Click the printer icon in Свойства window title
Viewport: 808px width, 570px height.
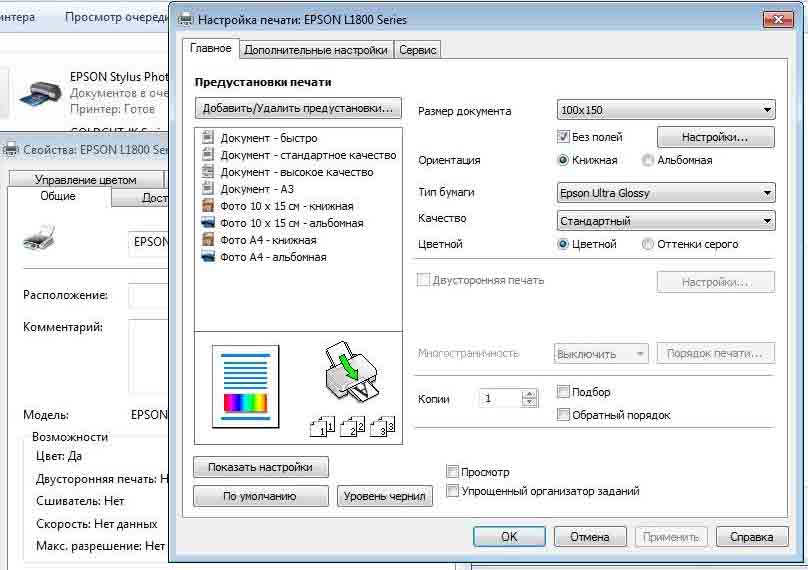click(x=10, y=149)
